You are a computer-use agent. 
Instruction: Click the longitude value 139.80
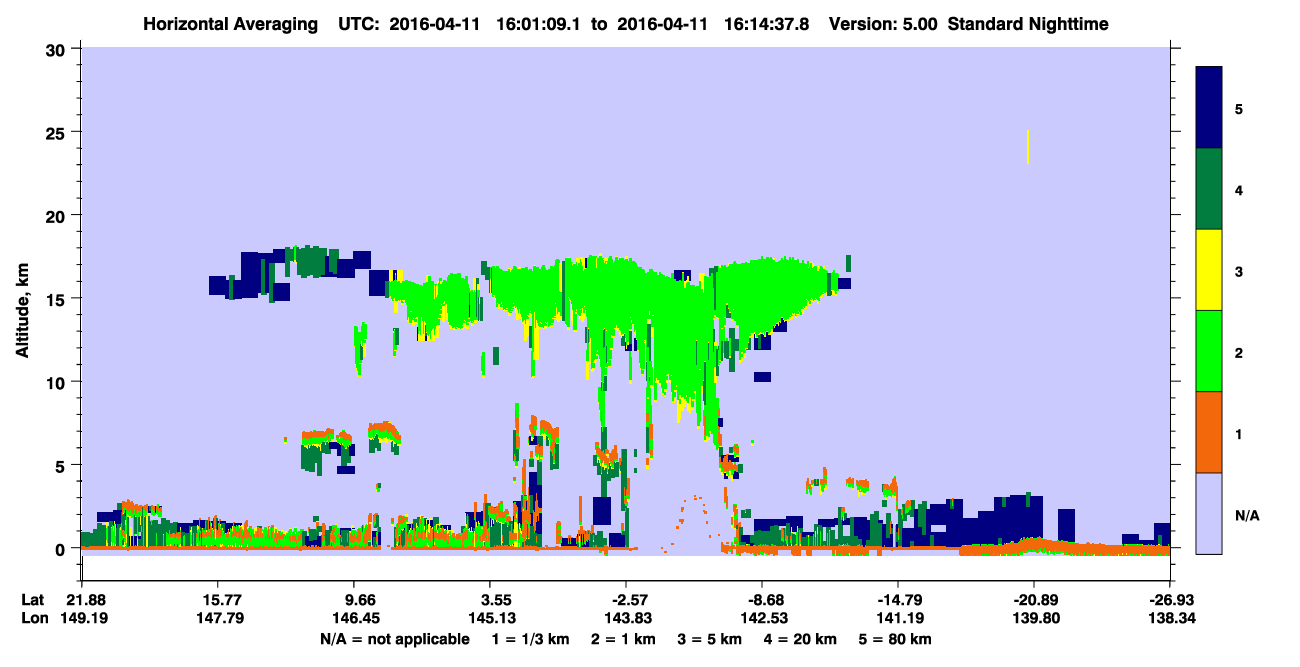(1033, 618)
